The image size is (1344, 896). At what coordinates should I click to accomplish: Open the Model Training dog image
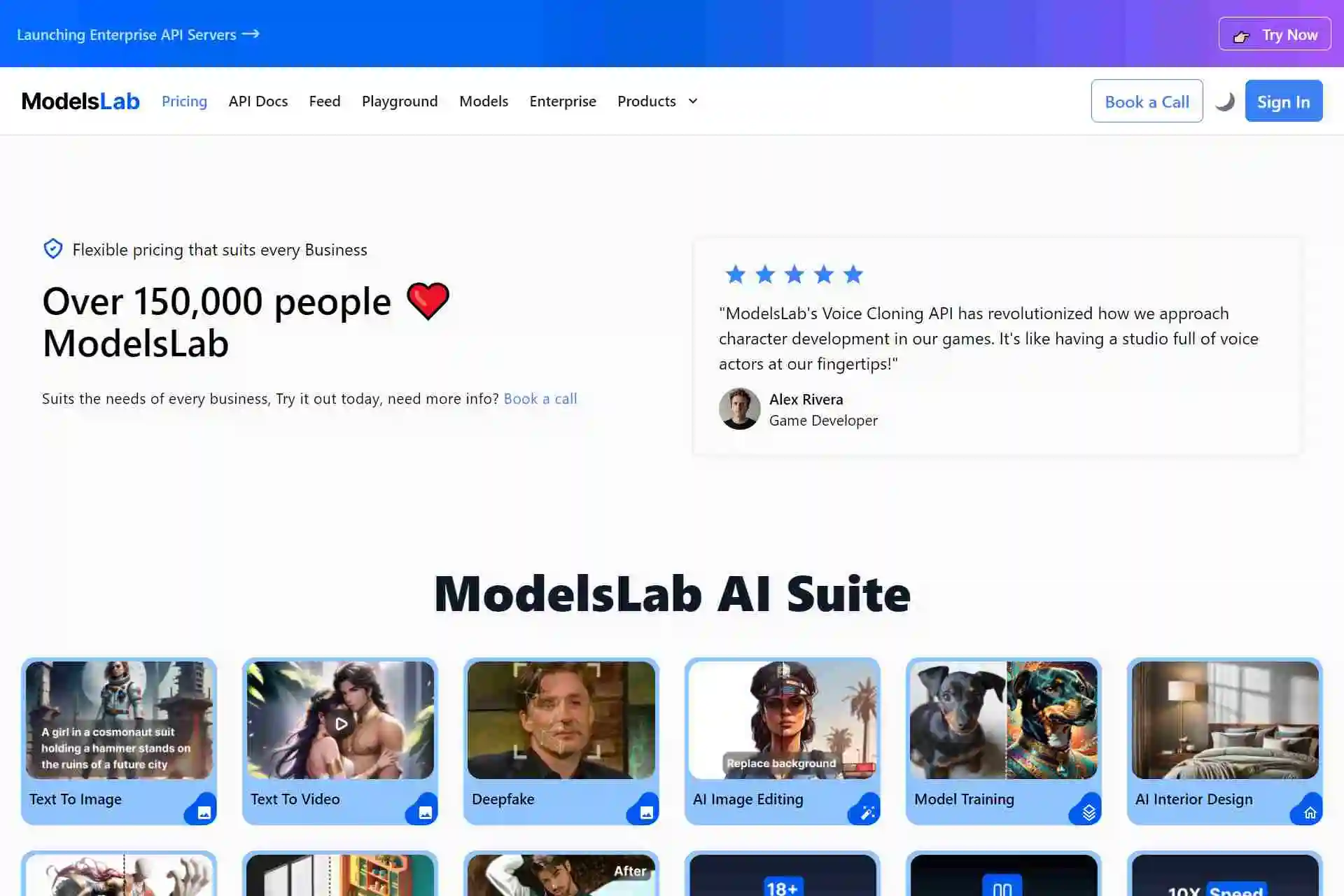[x=1004, y=720]
